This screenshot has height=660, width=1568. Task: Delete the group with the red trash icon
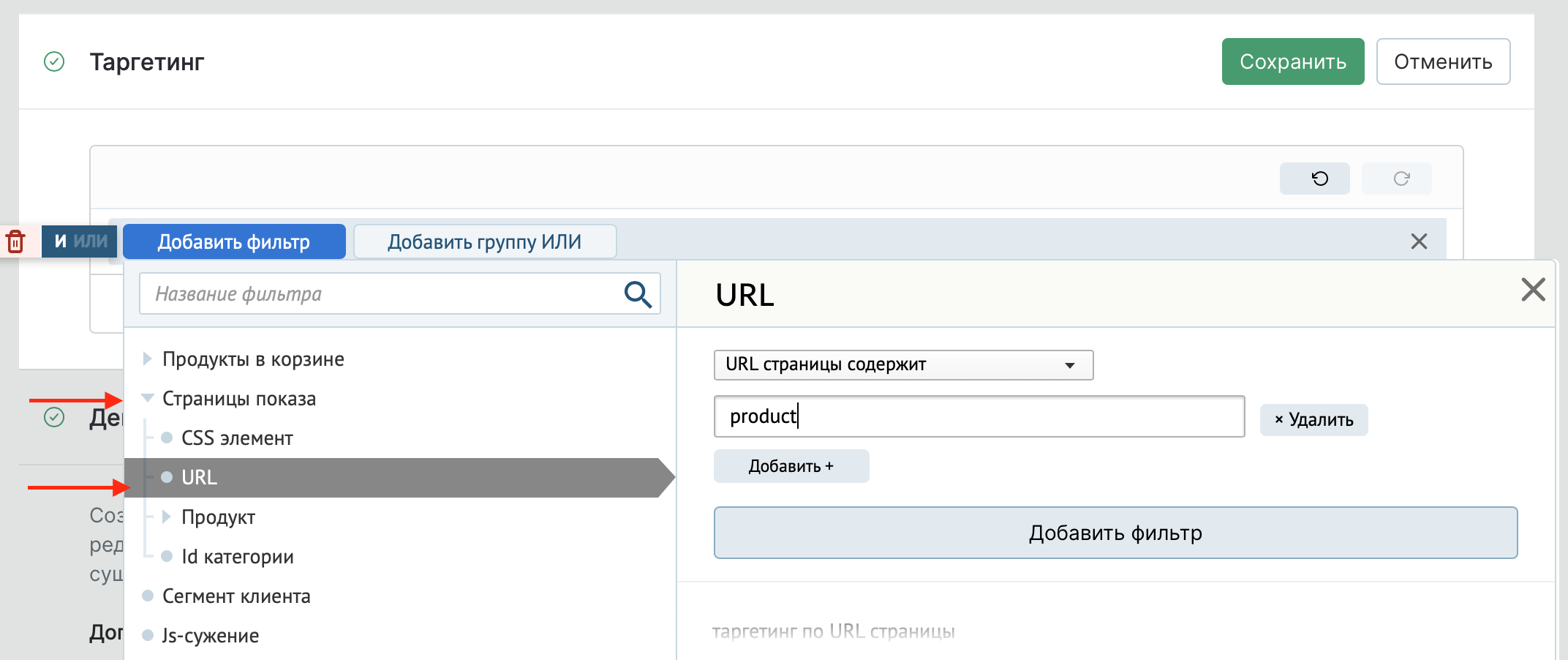click(16, 241)
